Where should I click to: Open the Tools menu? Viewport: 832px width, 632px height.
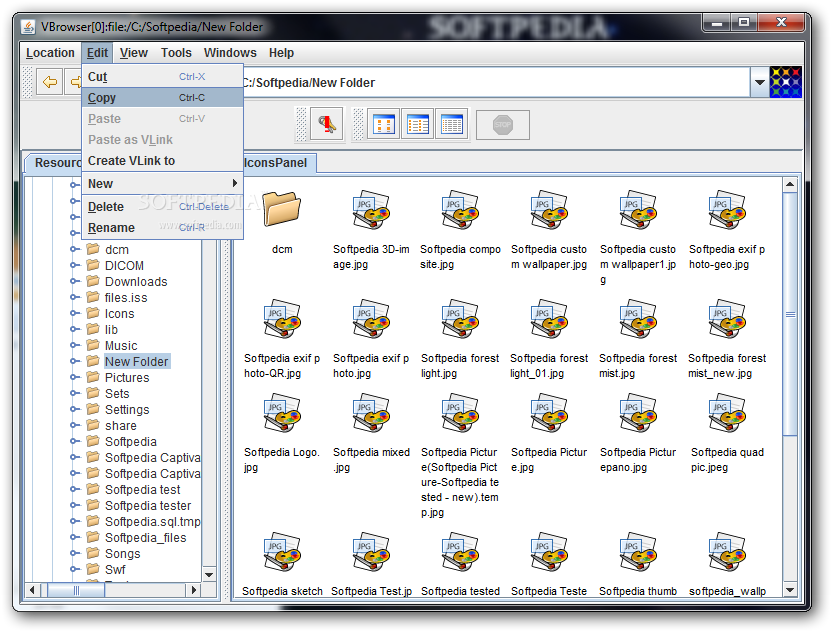click(x=176, y=53)
